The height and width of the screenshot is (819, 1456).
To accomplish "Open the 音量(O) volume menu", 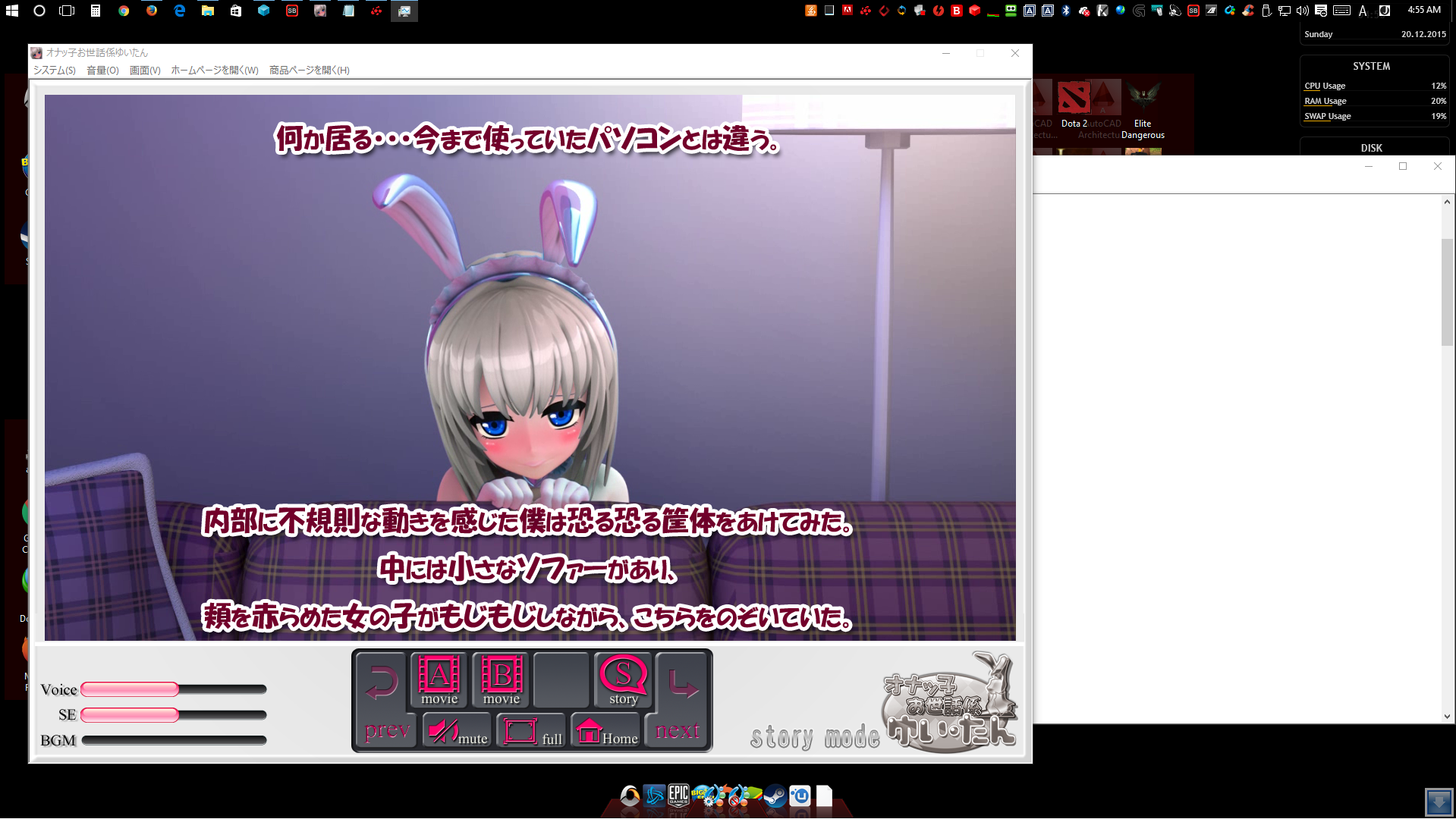I will 102,71.
